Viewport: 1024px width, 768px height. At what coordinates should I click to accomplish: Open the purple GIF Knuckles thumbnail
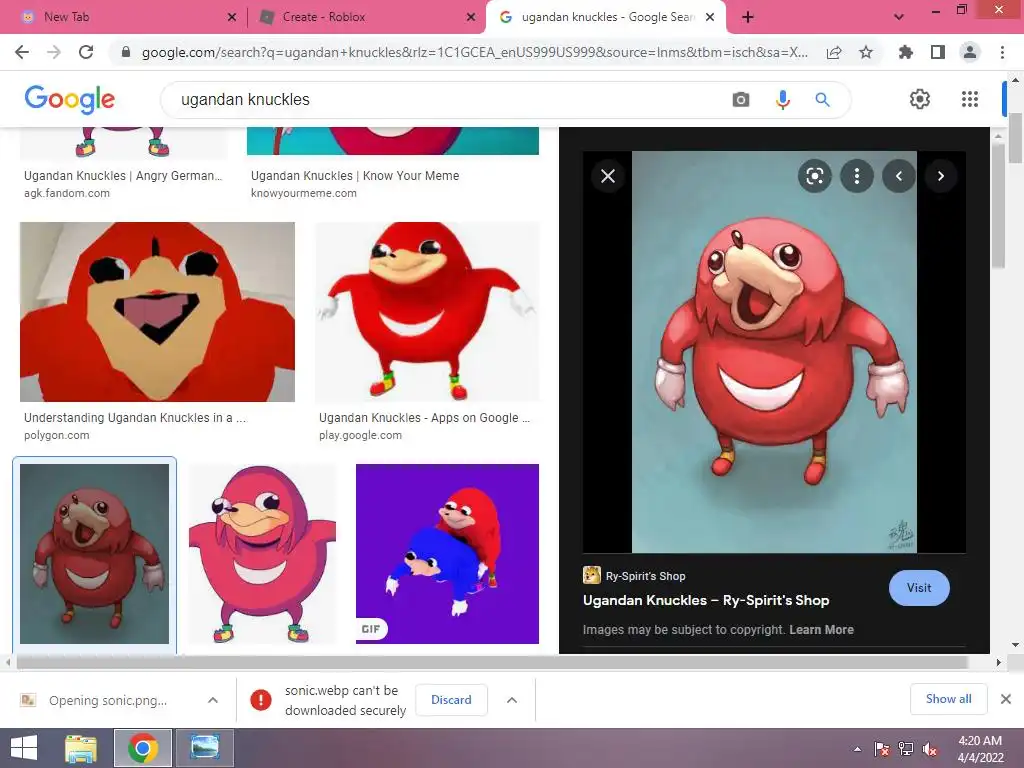pos(447,554)
